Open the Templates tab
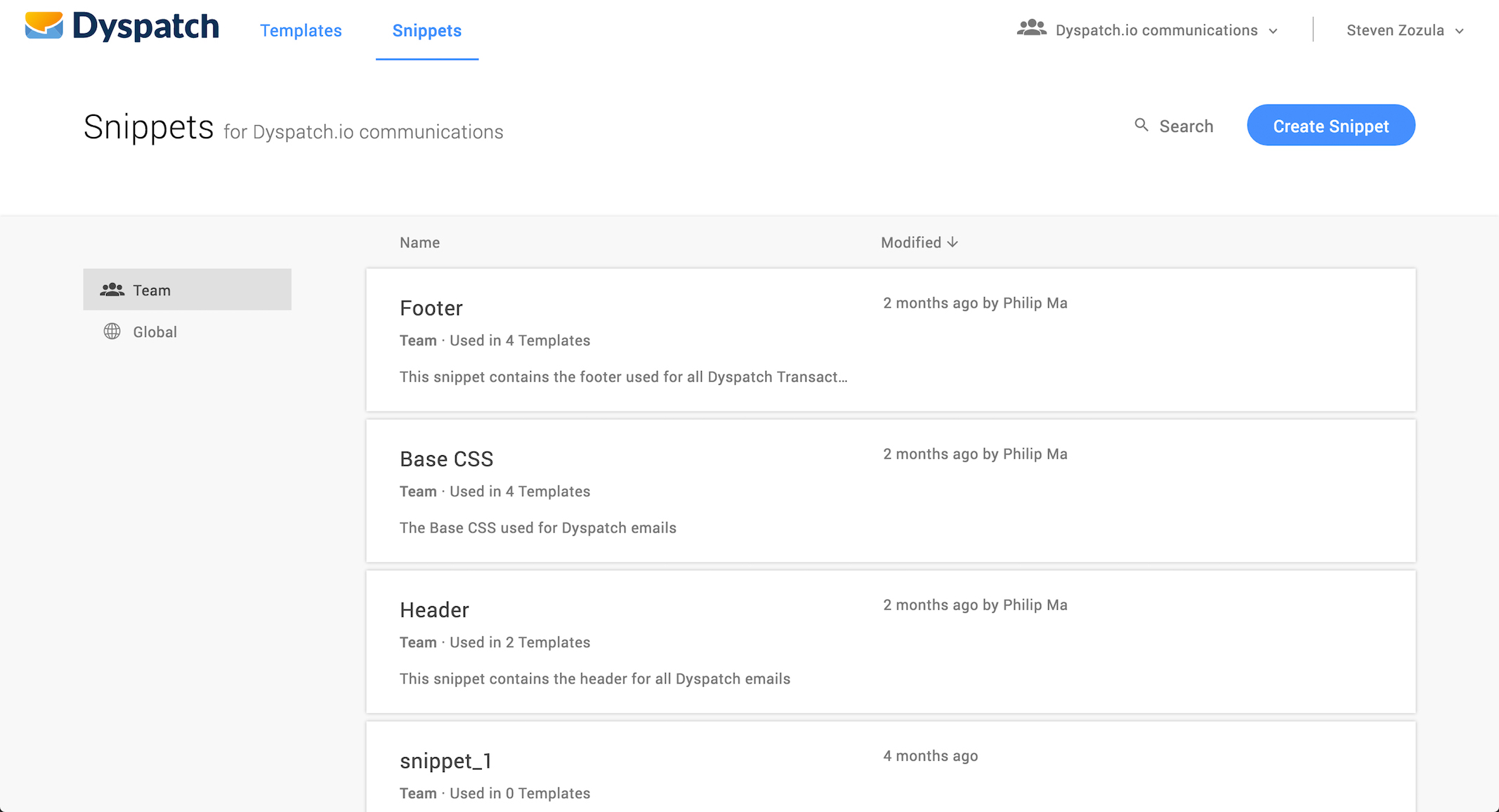The image size is (1499, 812). 301,30
